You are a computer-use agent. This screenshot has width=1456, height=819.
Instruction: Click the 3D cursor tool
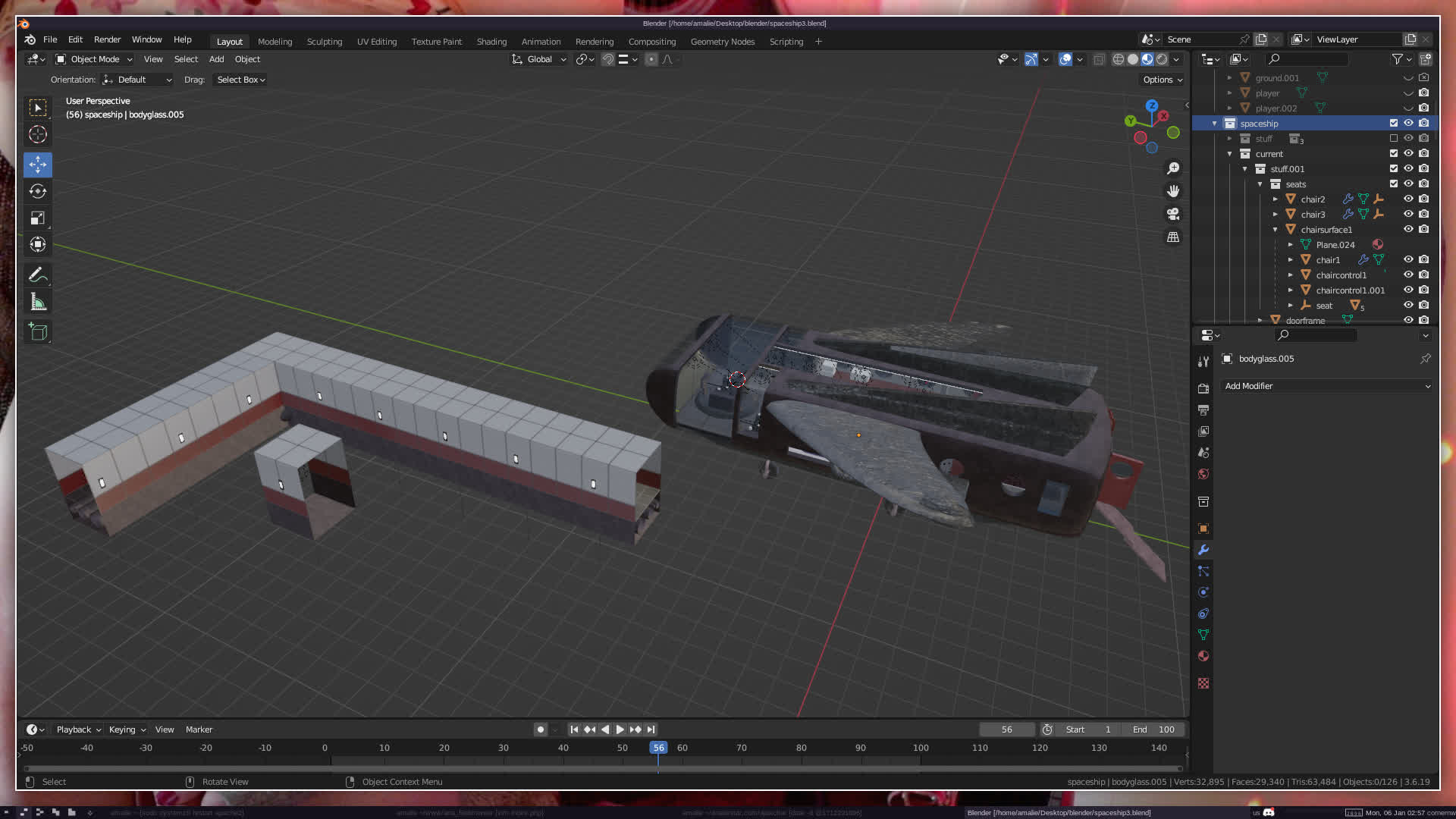click(x=38, y=135)
